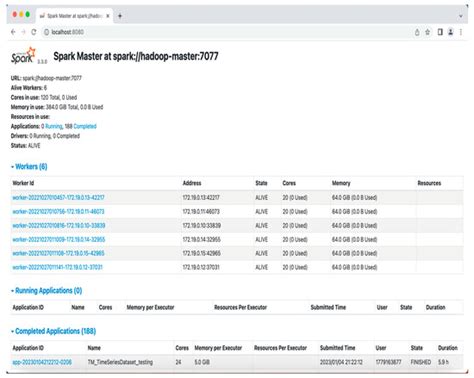Open worker link ending in 172.19.0.15-42965

coord(58,253)
